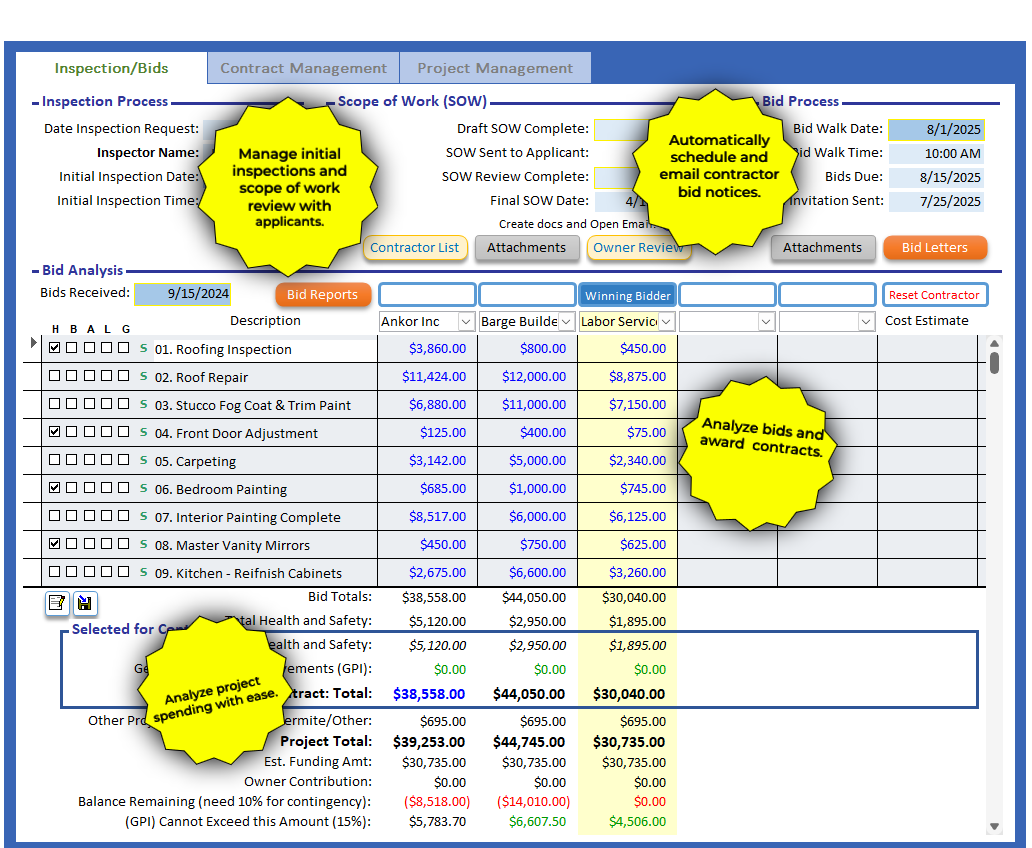Check the G checkbox for Kitchen Refinish Cabinets
The height and width of the screenshot is (848, 1032).
[124, 571]
